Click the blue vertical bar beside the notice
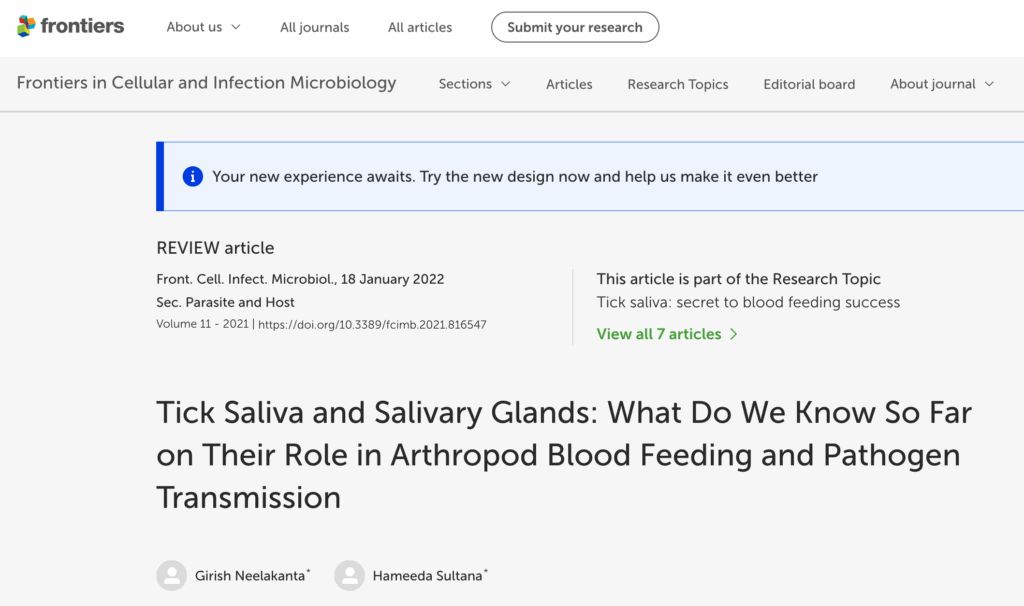Viewport: 1024px width, 606px height. (158, 175)
